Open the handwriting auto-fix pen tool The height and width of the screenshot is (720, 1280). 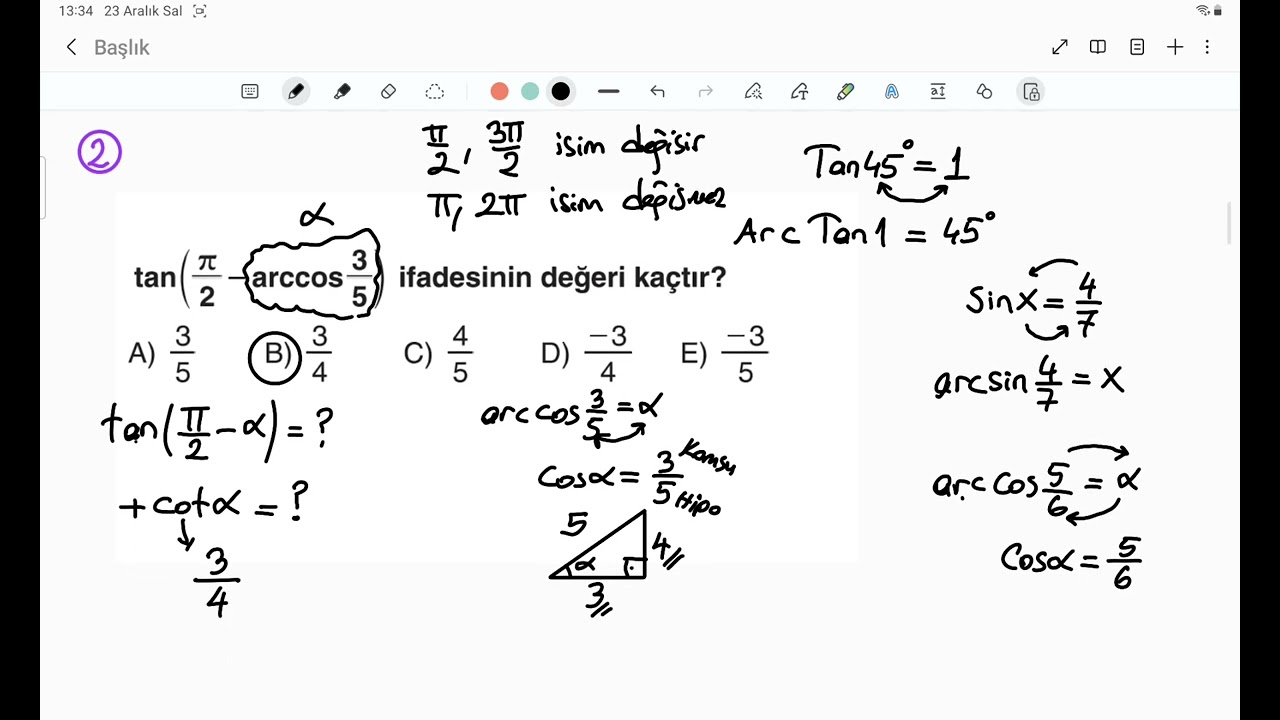(x=754, y=92)
